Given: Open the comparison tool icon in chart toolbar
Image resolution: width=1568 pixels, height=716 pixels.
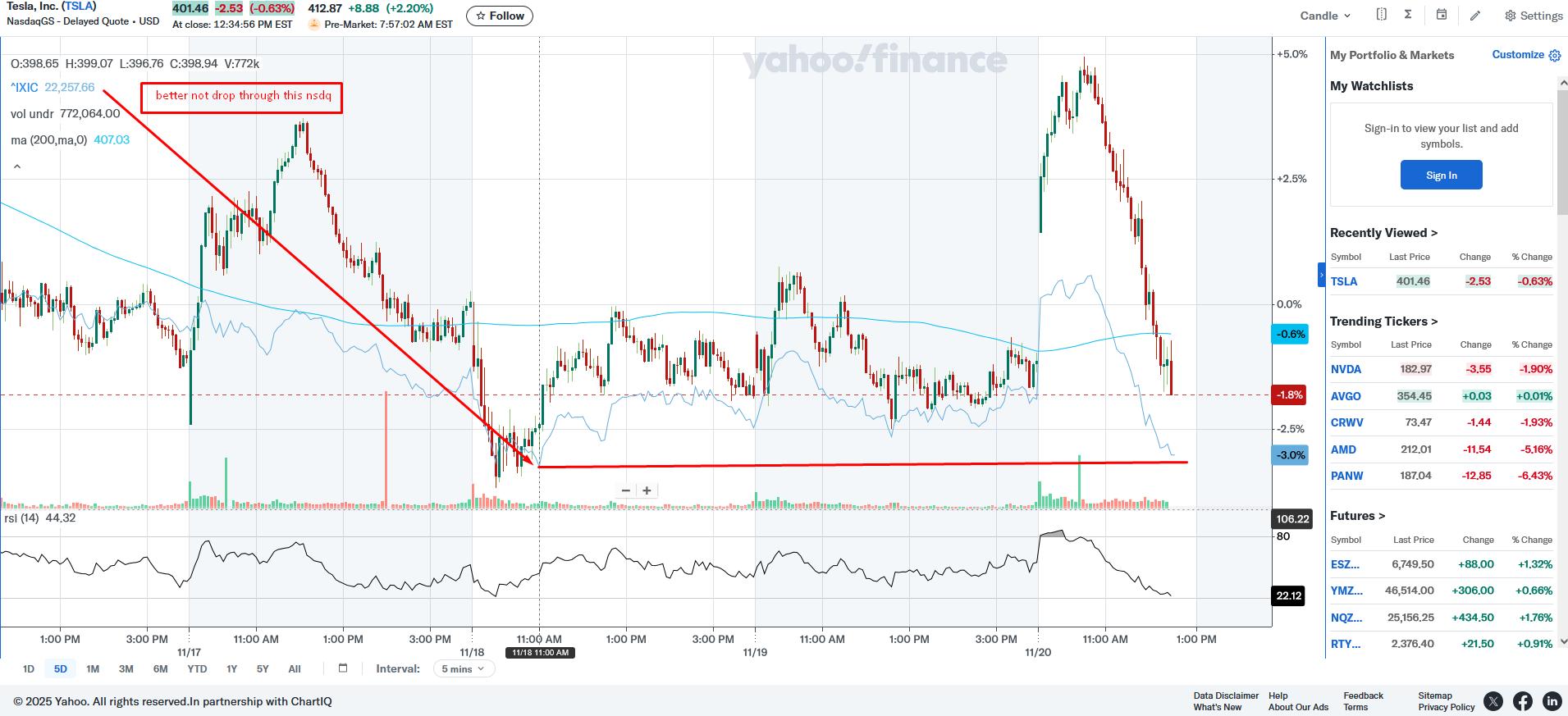Looking at the screenshot, I should pos(1382,15).
